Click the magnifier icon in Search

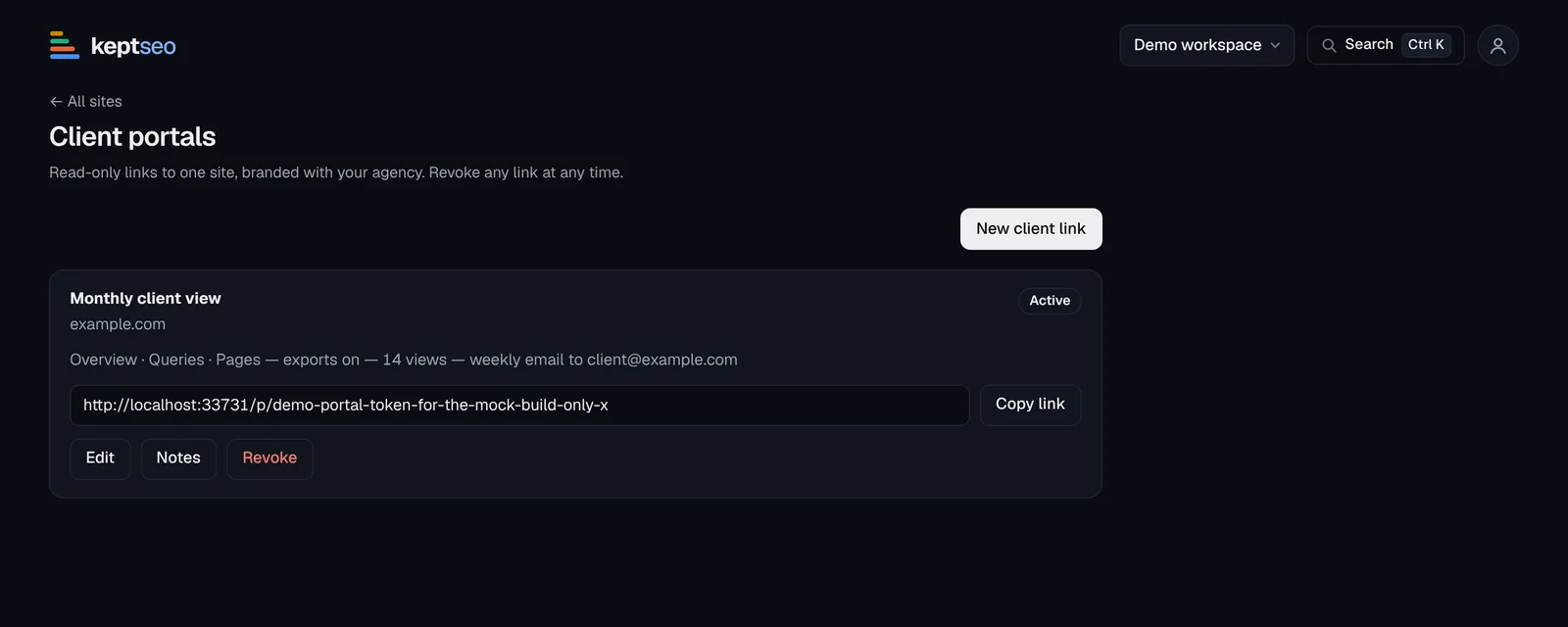(1329, 45)
